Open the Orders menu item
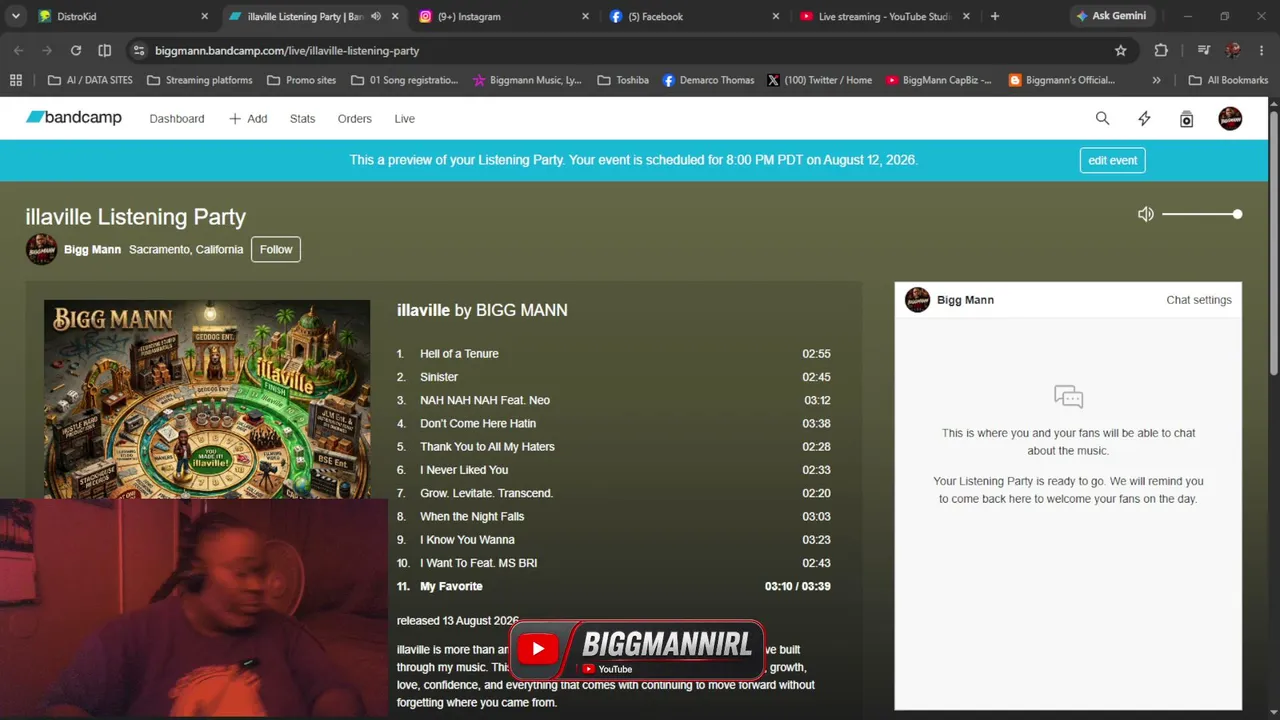The height and width of the screenshot is (720, 1280). [x=354, y=119]
